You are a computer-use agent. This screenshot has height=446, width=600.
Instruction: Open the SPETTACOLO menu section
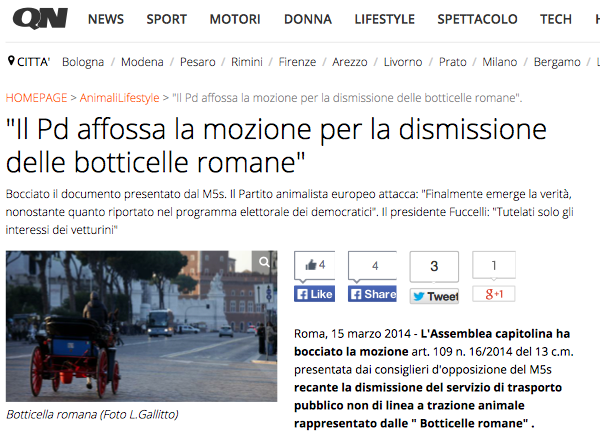click(477, 19)
